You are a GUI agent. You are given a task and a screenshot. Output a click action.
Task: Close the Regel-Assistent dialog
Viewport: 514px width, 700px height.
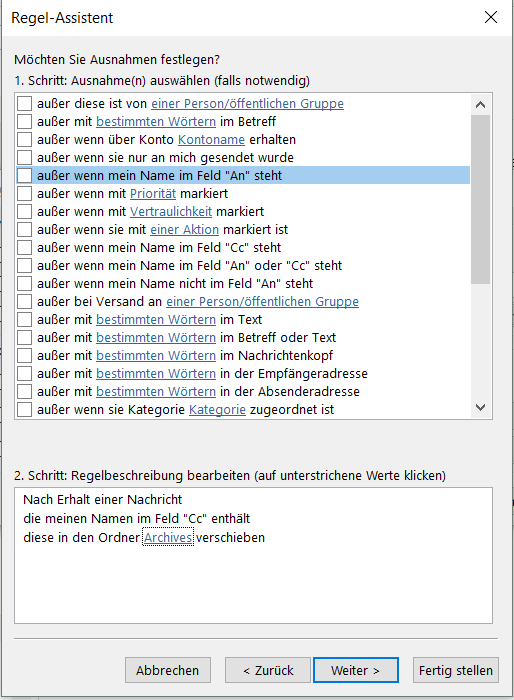point(491,17)
